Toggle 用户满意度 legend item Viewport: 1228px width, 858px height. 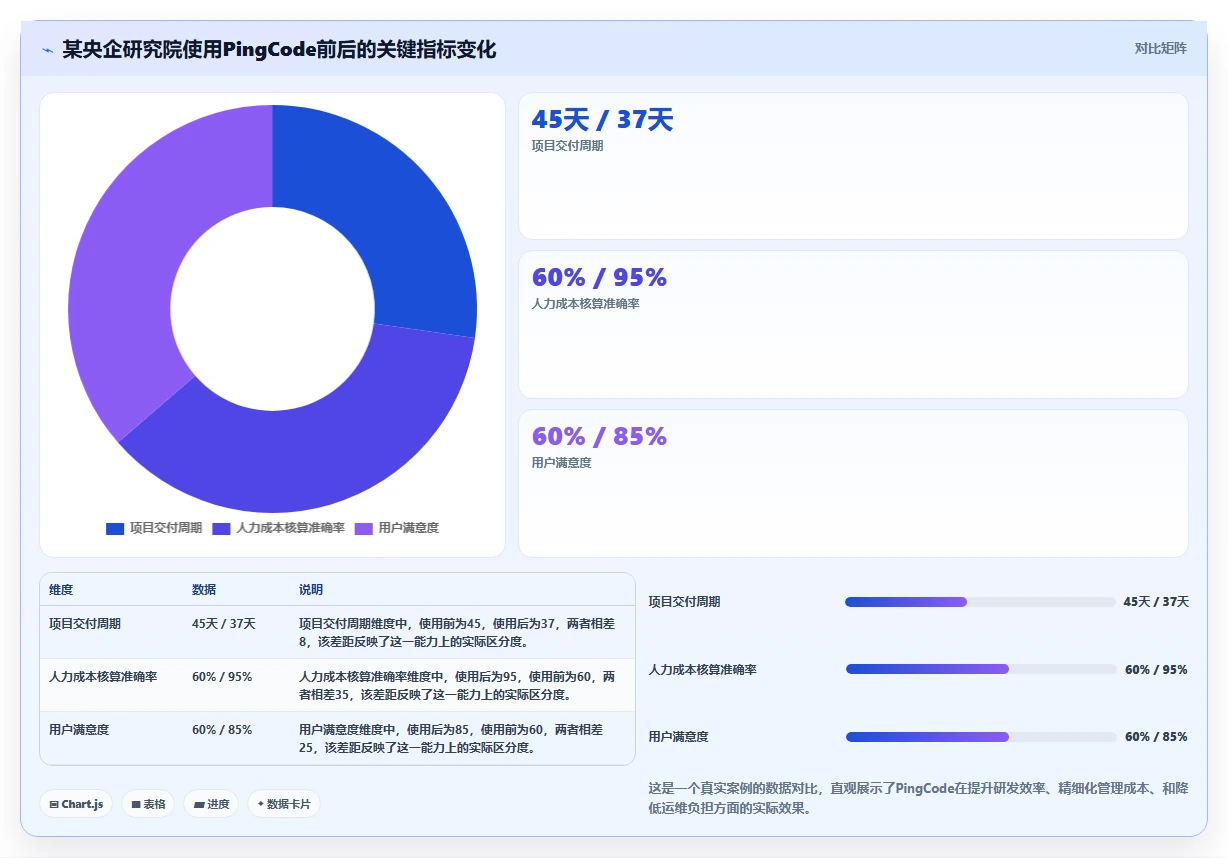[397, 528]
